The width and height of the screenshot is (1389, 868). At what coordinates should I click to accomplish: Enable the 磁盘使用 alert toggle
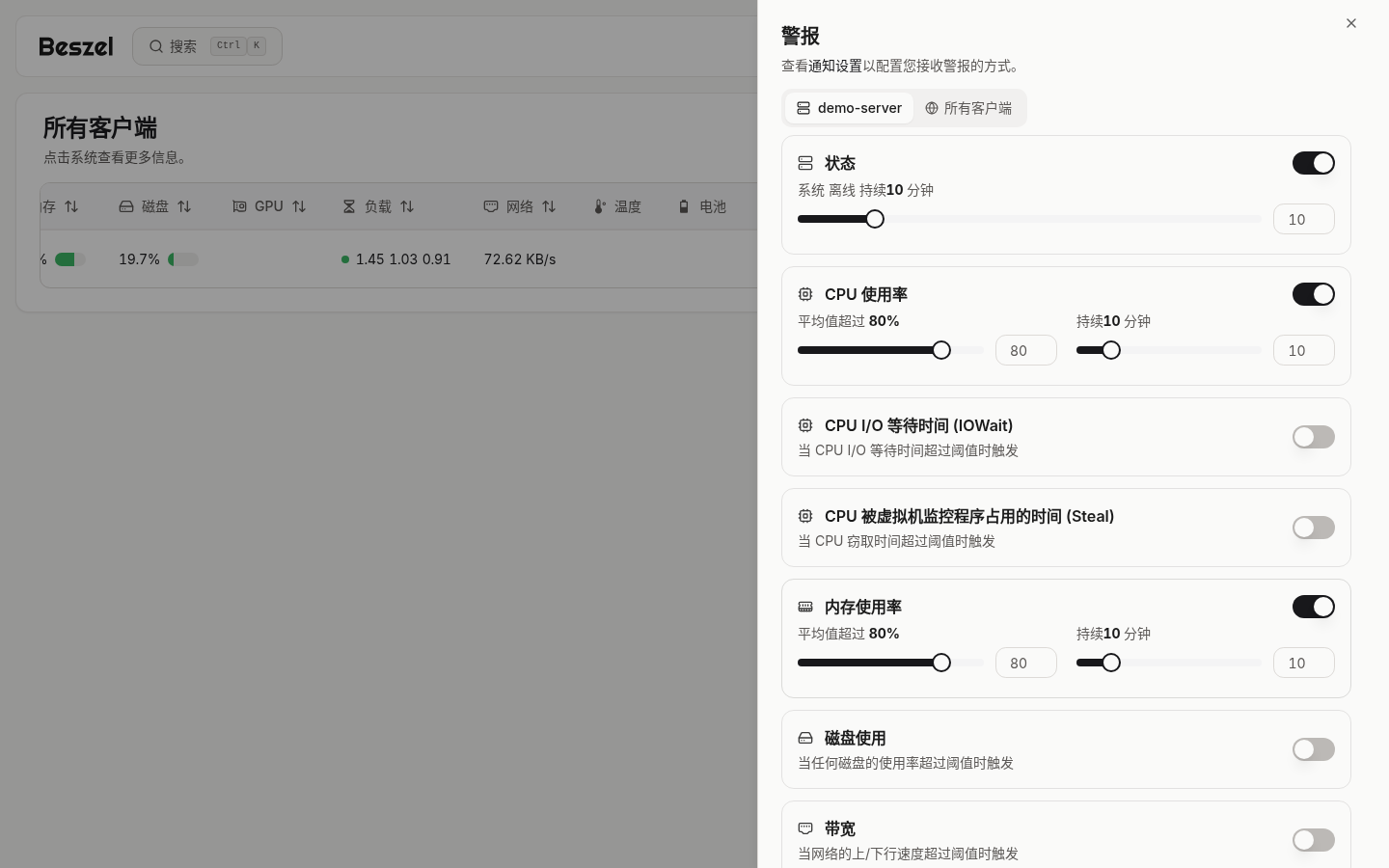[x=1314, y=749]
